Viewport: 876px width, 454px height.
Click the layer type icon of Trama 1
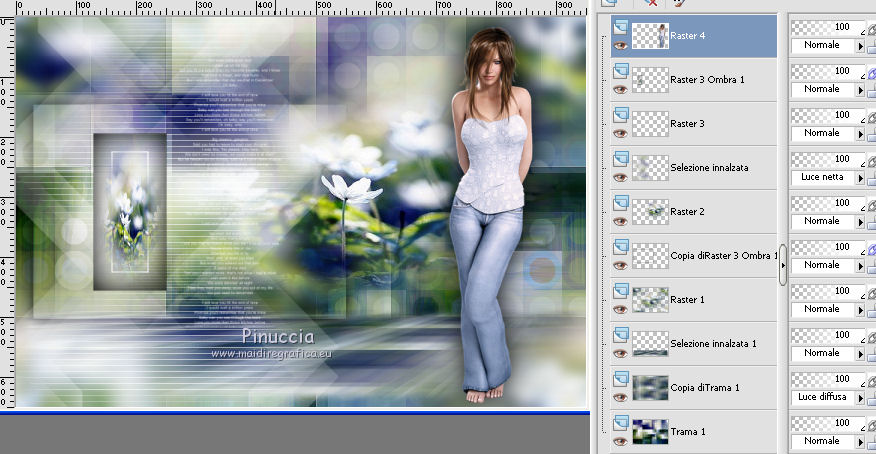[620, 423]
